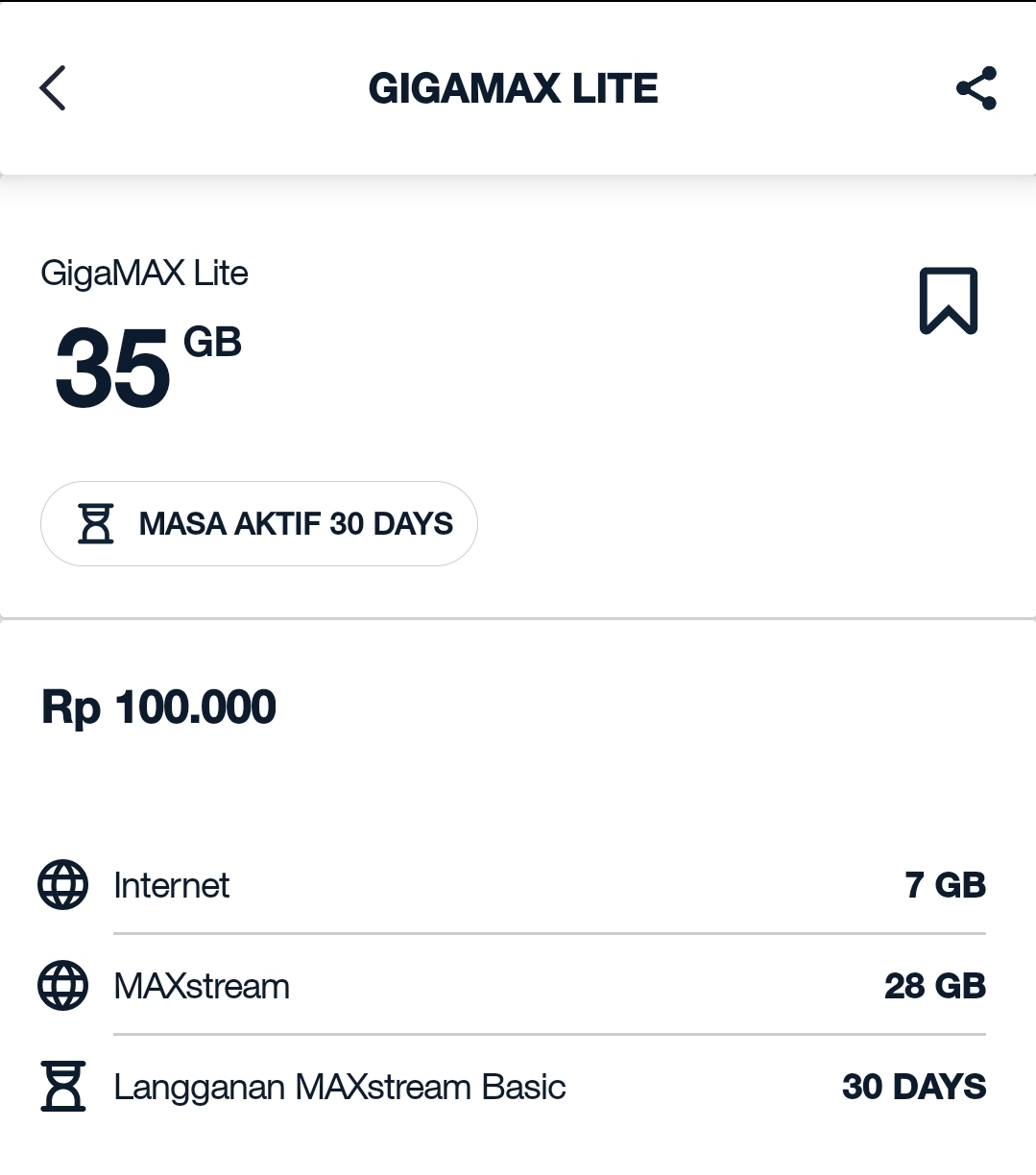1036x1175 pixels.
Task: Share the GigaMAX Lite package
Action: point(976,88)
